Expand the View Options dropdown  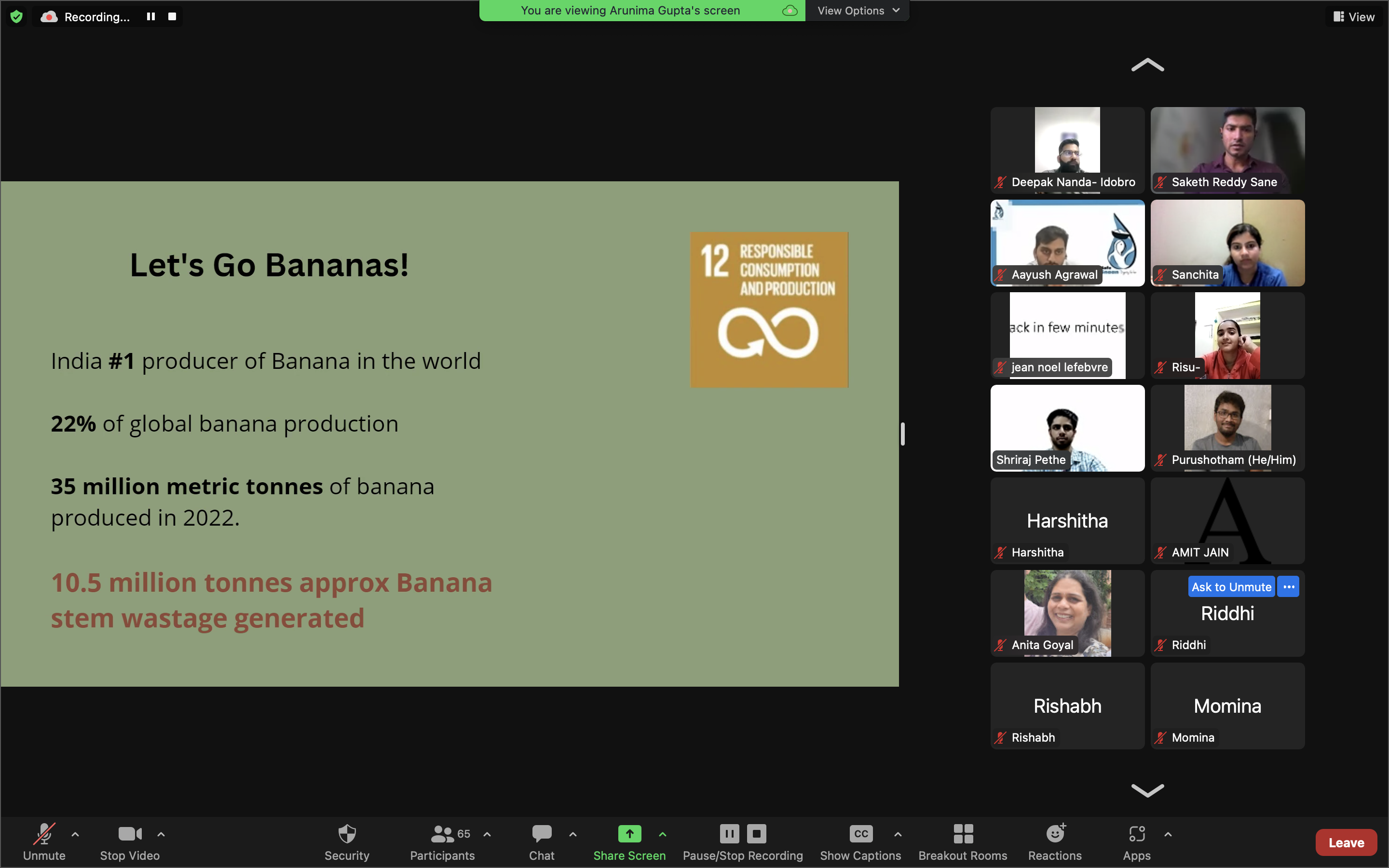[x=858, y=10]
